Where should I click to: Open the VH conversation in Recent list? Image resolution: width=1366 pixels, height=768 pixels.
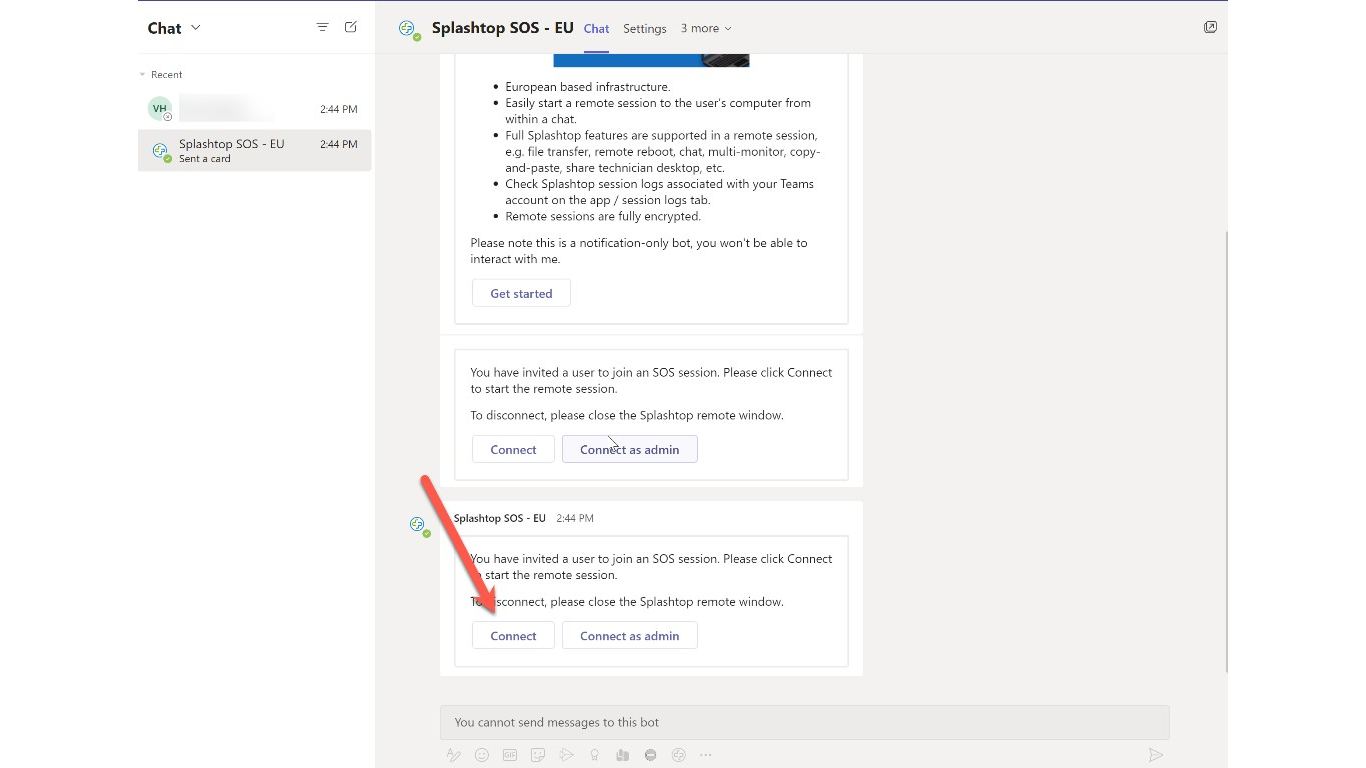pos(254,109)
